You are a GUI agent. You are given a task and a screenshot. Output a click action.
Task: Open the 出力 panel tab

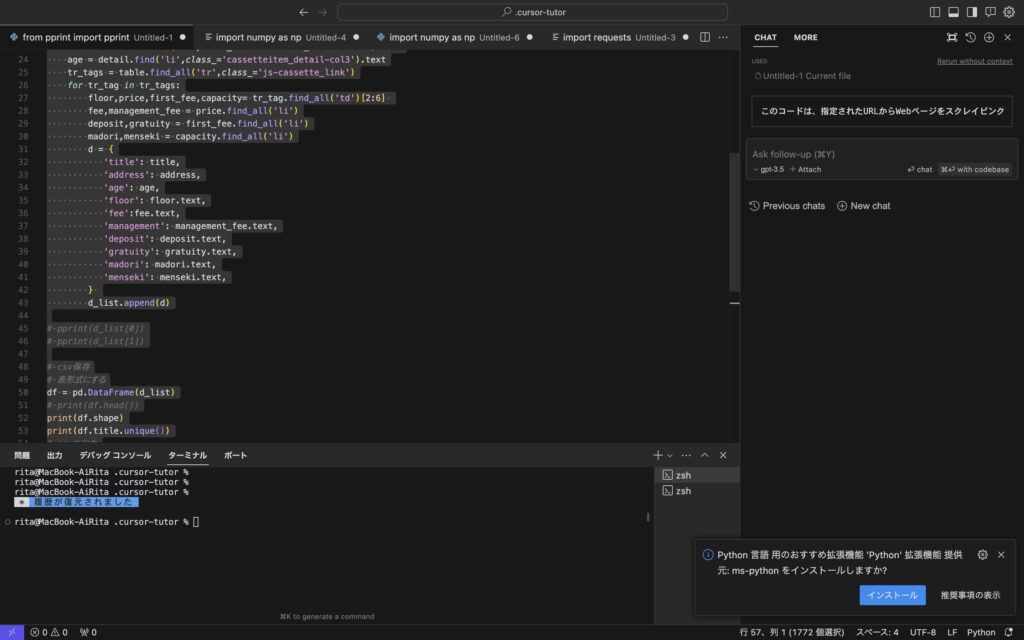55,455
